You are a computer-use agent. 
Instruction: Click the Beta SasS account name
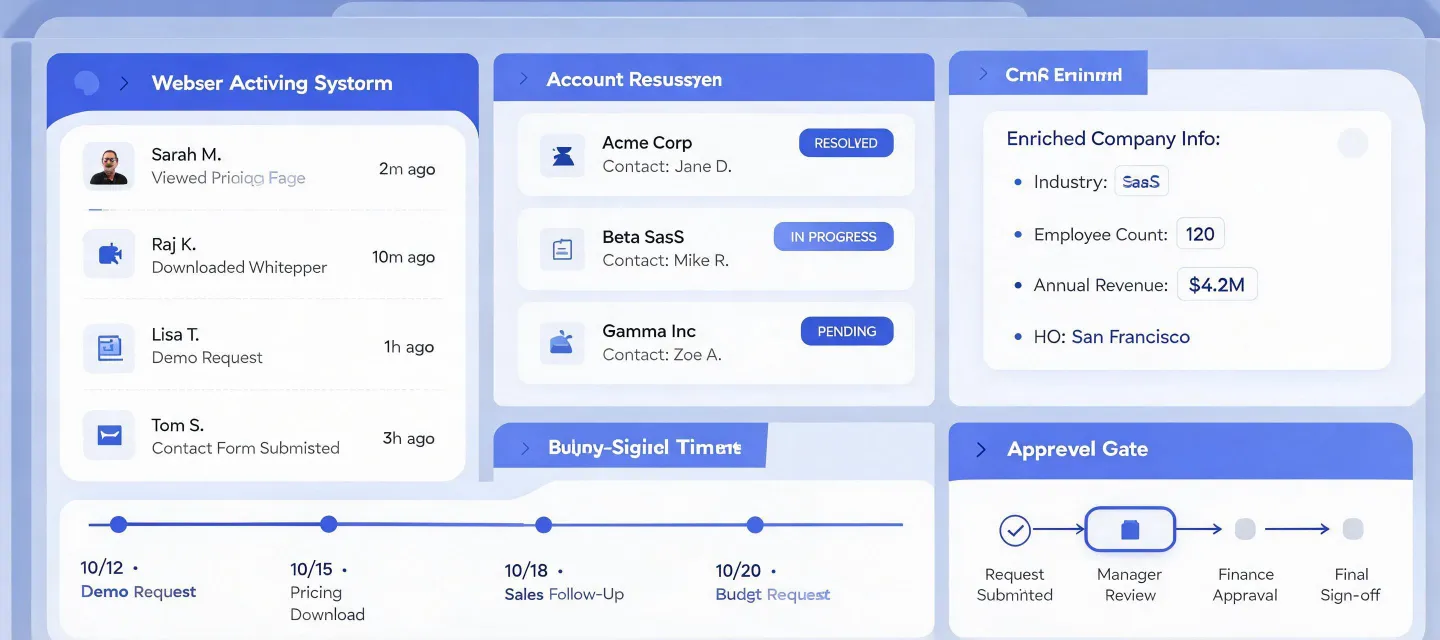[643, 236]
